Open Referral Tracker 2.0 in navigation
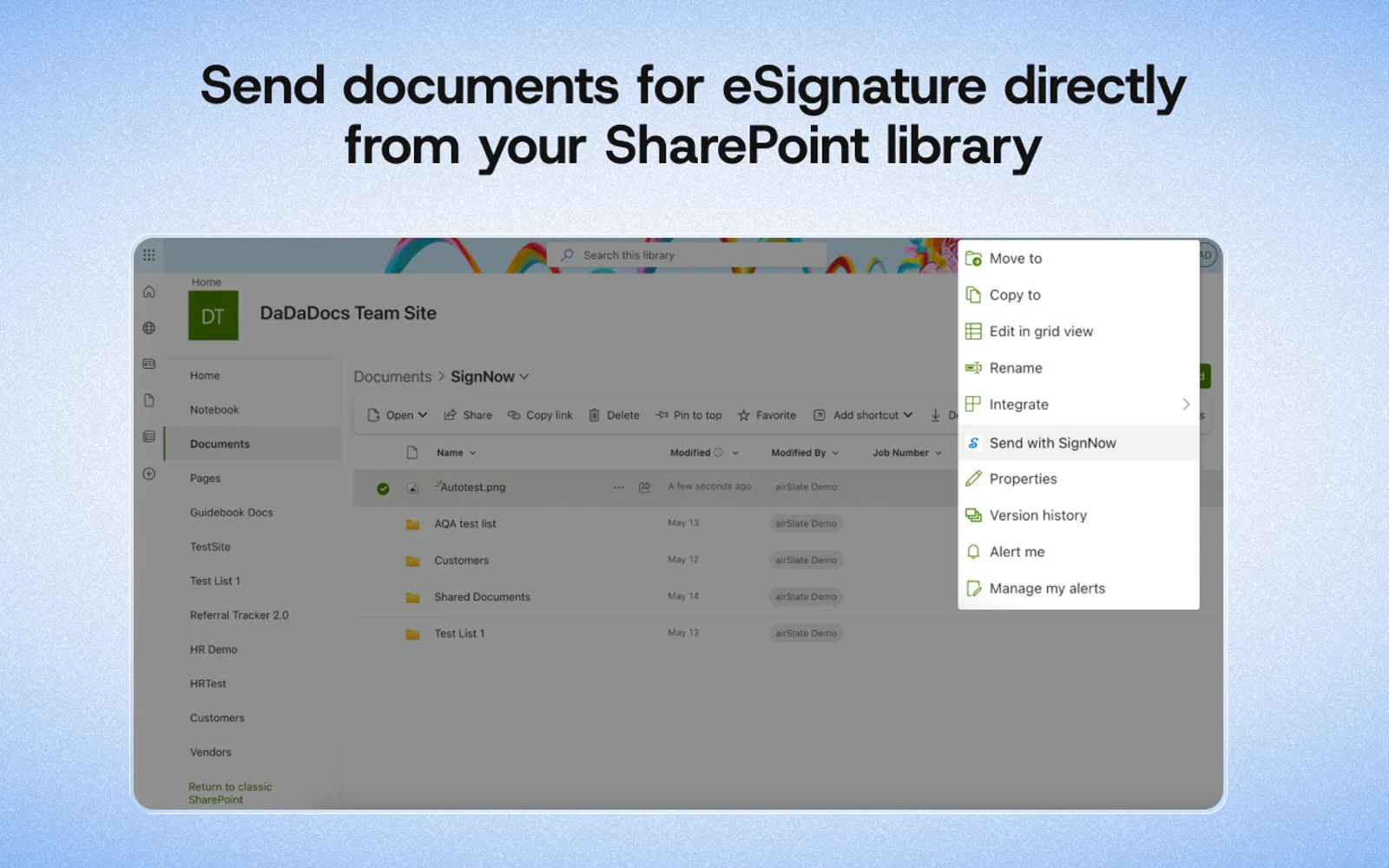 click(x=239, y=615)
